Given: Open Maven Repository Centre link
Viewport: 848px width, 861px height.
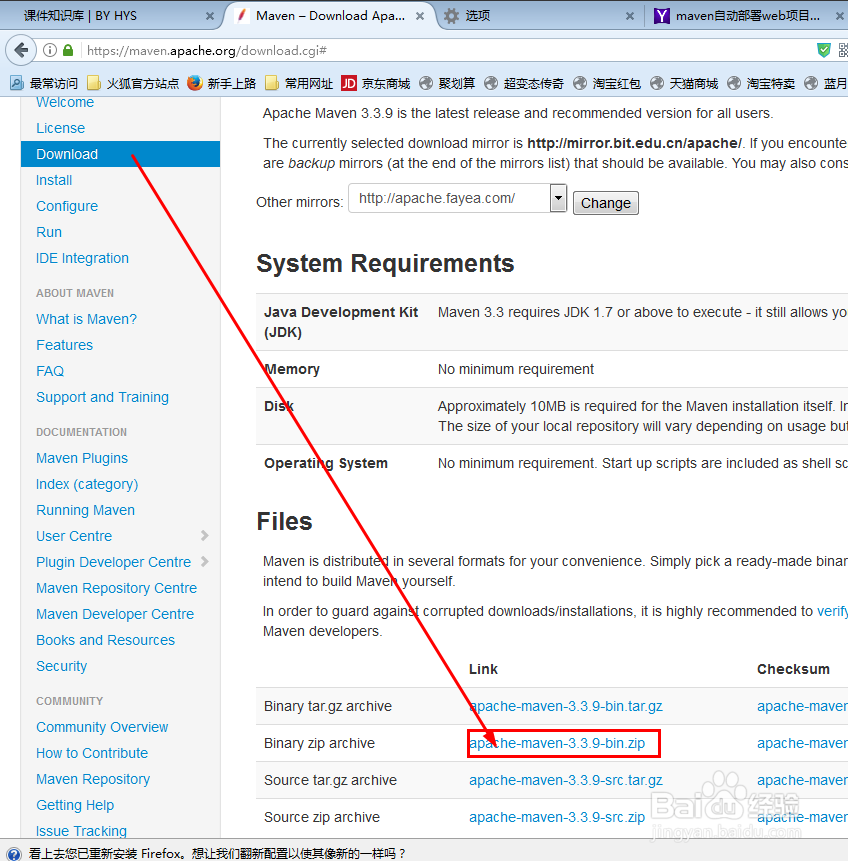Looking at the screenshot, I should pyautogui.click(x=116, y=588).
